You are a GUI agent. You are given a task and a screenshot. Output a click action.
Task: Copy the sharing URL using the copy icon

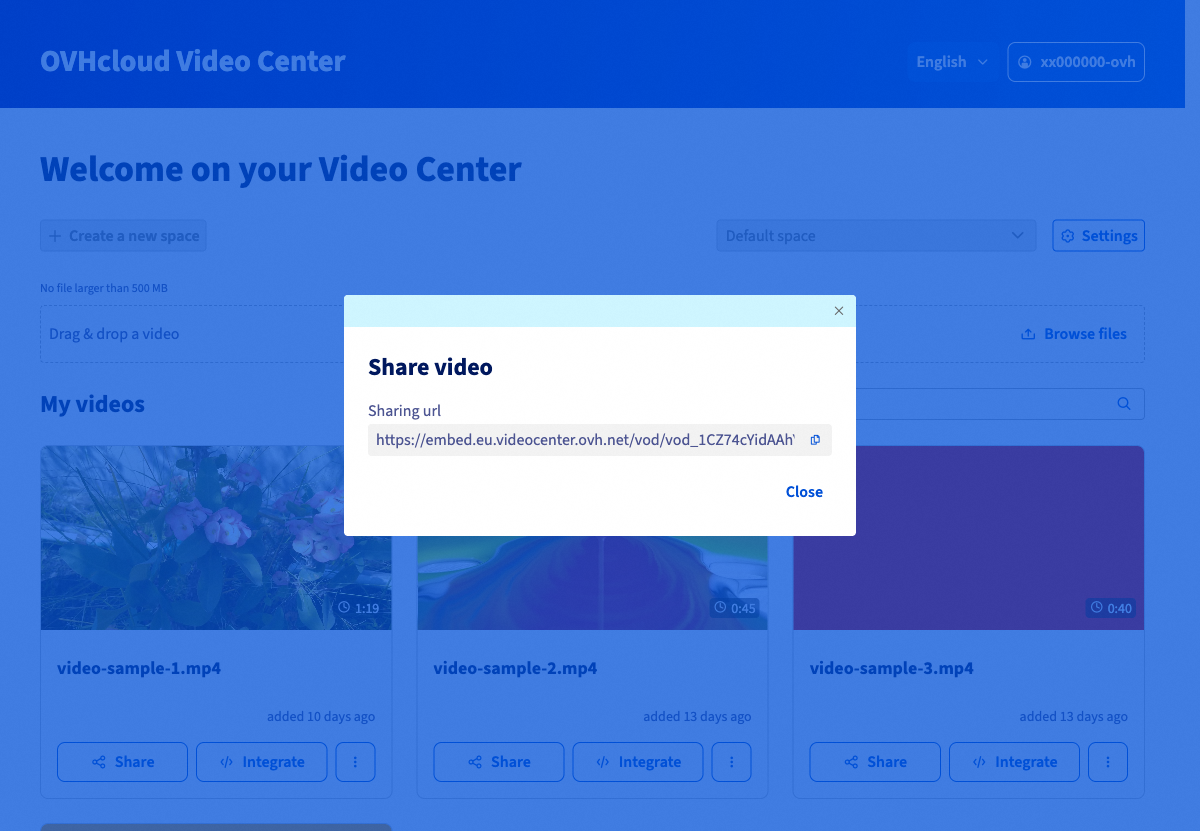click(815, 439)
